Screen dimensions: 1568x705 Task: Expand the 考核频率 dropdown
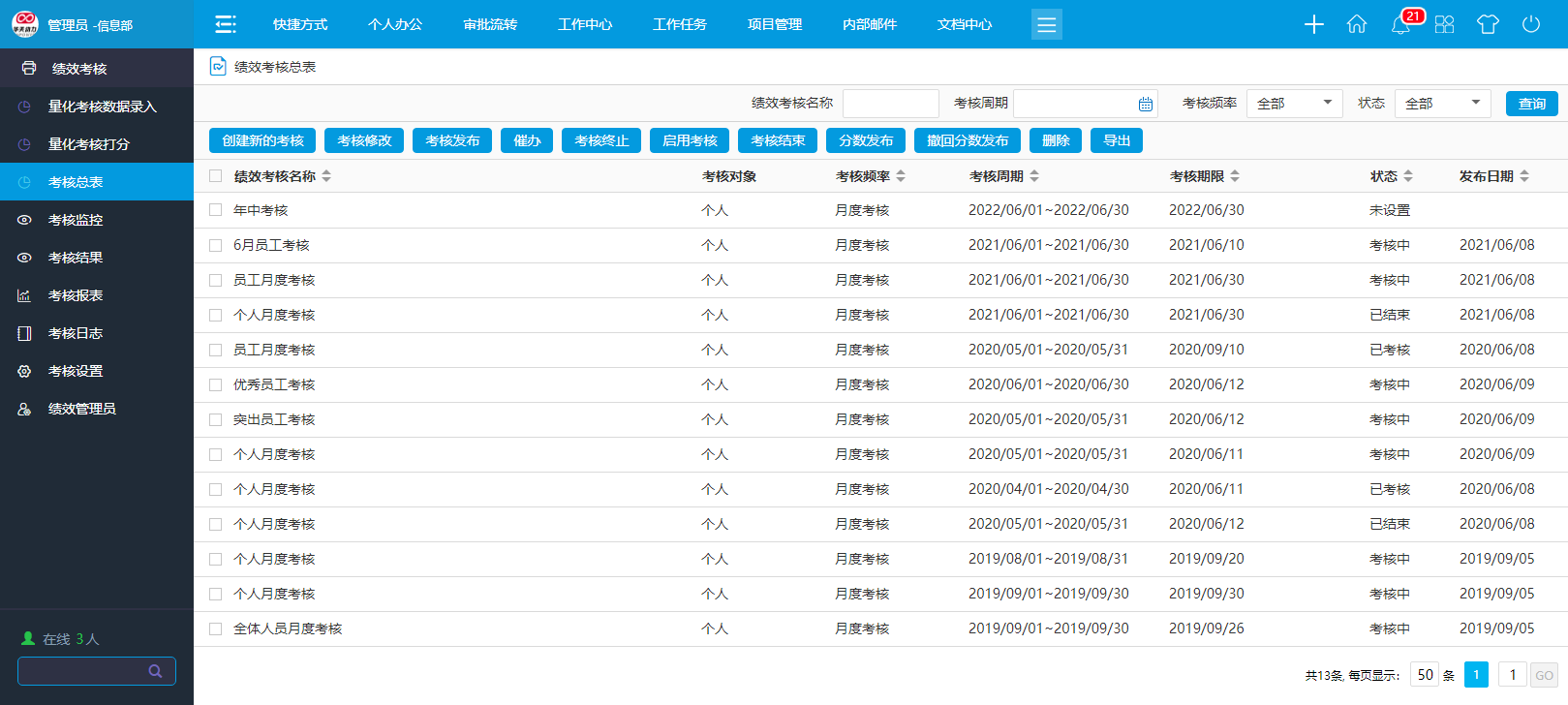tap(1294, 104)
